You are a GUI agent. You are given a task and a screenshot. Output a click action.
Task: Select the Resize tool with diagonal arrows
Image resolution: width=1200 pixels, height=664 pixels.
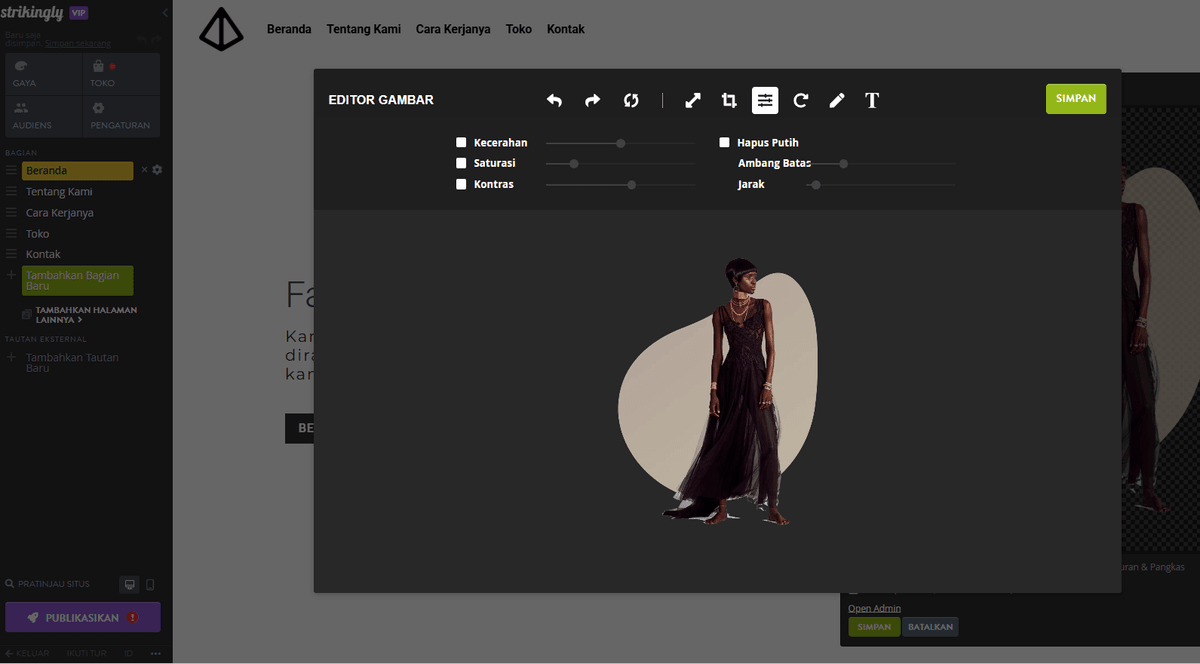point(692,100)
